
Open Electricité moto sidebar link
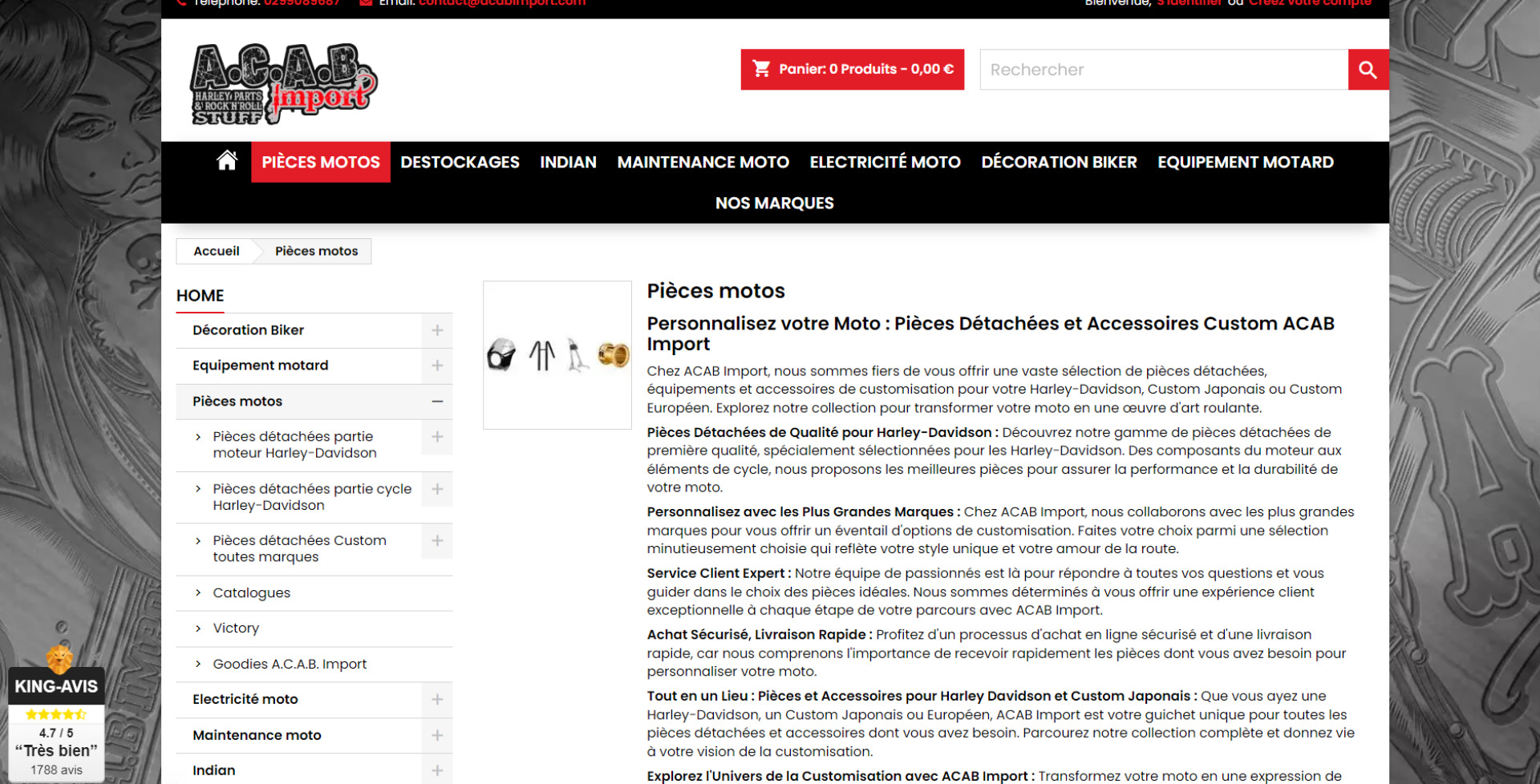pyautogui.click(x=245, y=700)
